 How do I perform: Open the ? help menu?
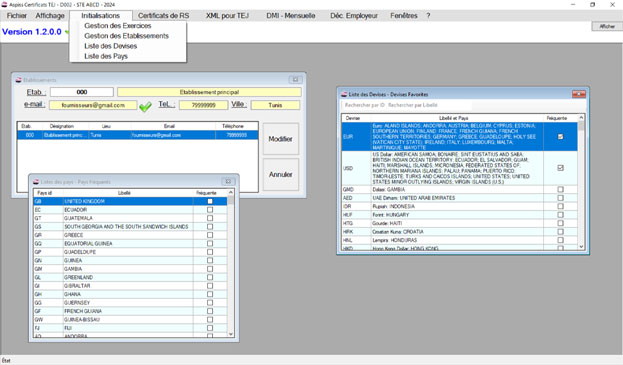pos(428,15)
